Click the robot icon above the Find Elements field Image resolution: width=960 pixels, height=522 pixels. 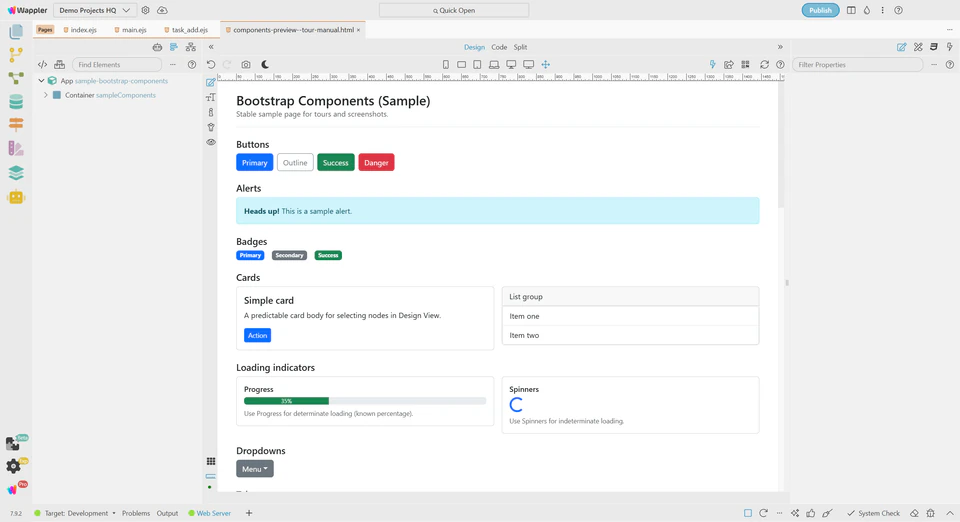pyautogui.click(x=157, y=47)
